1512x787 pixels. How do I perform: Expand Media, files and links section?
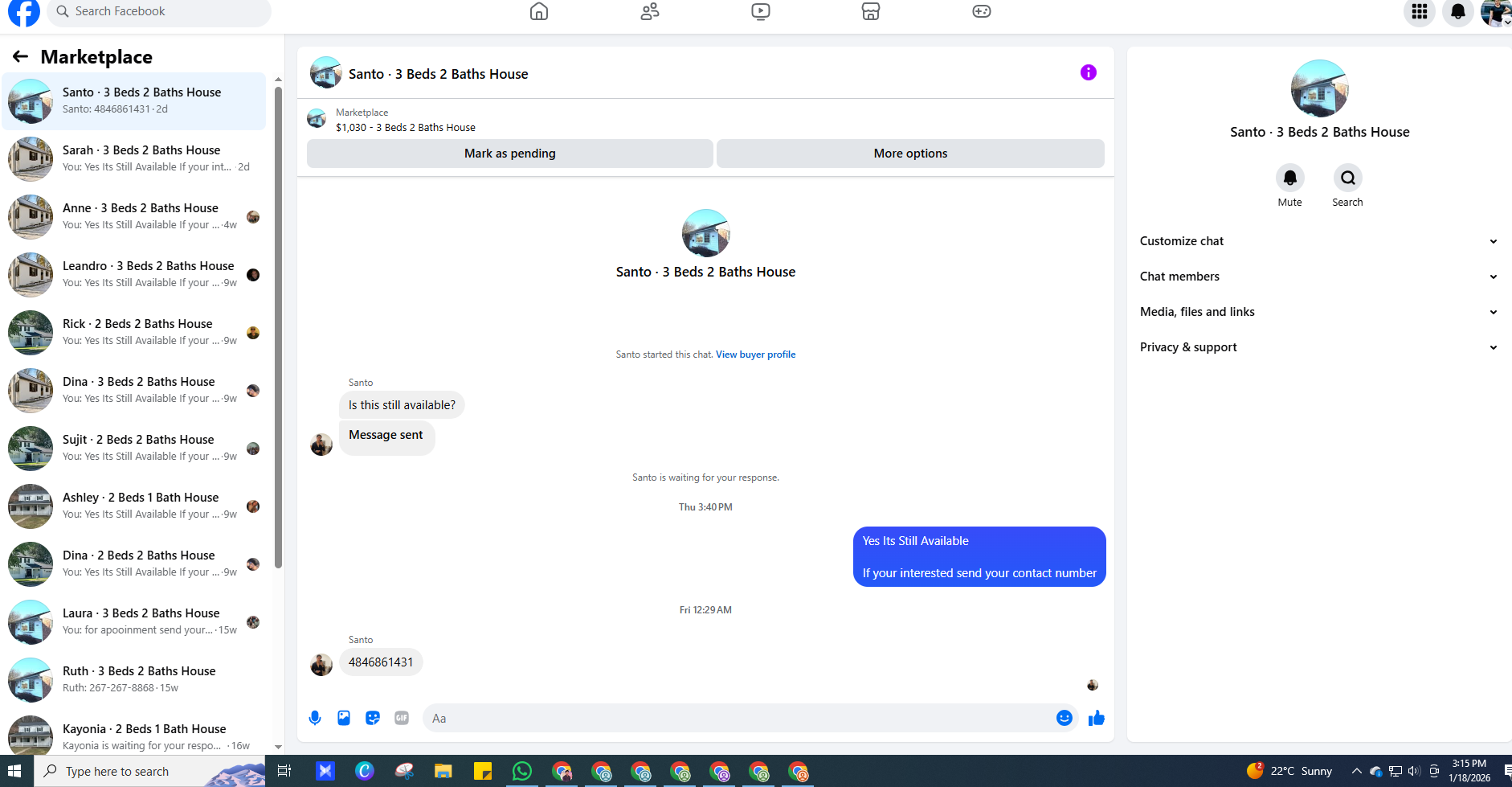tap(1319, 312)
